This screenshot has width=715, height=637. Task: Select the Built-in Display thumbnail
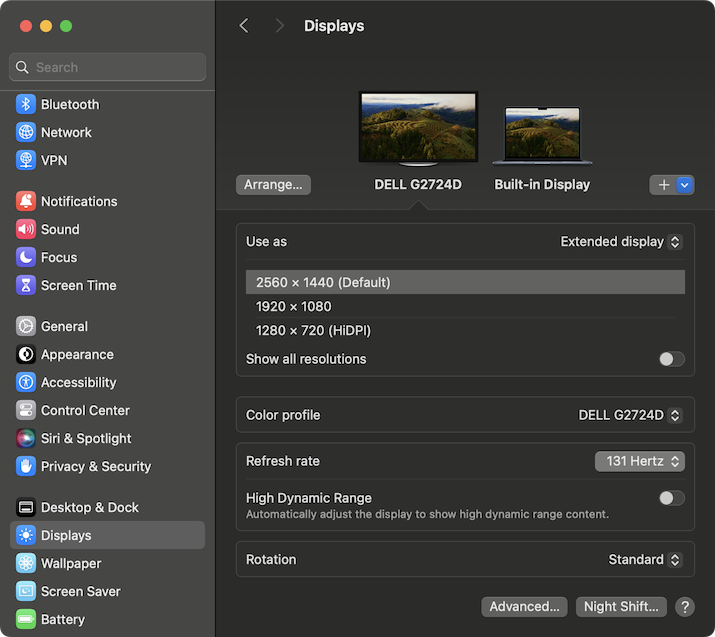[542, 136]
